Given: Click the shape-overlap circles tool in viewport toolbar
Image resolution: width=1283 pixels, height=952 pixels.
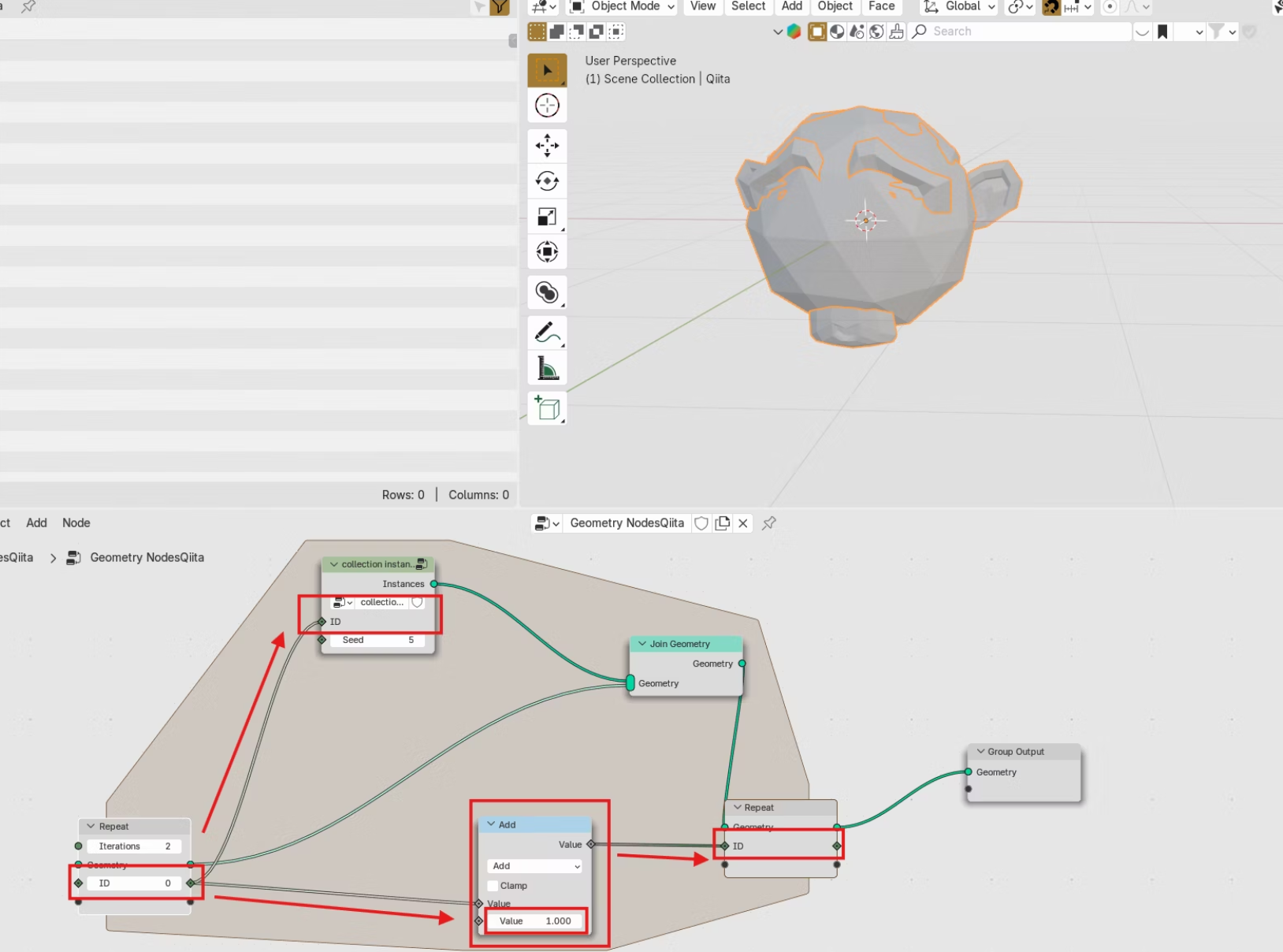Looking at the screenshot, I should (547, 292).
